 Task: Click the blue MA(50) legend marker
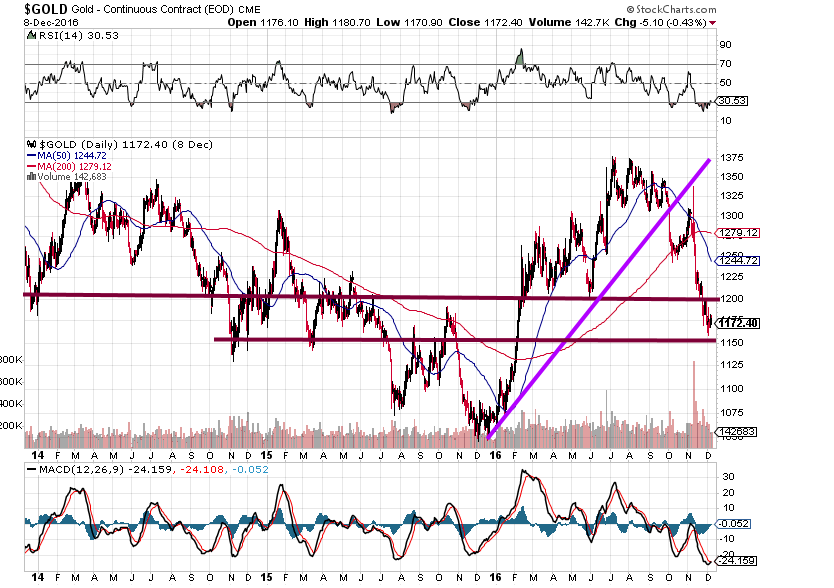pyautogui.click(x=29, y=157)
